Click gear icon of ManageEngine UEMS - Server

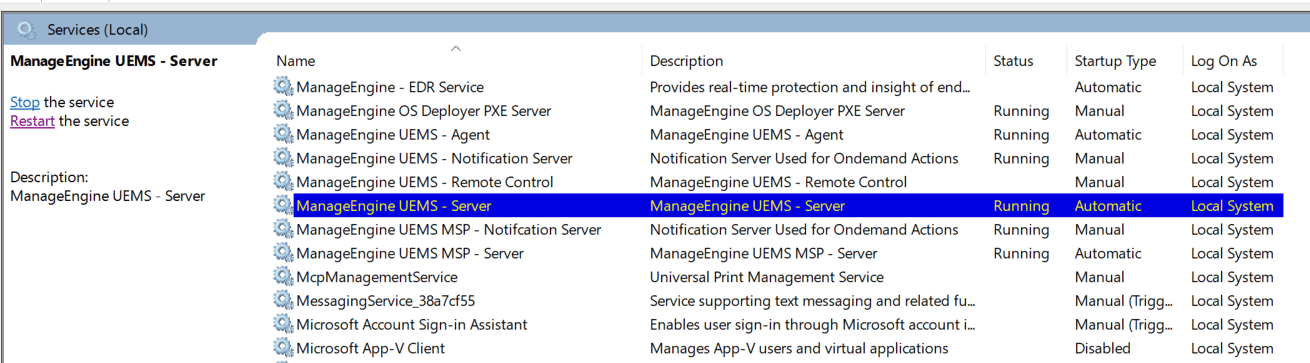[x=284, y=206]
